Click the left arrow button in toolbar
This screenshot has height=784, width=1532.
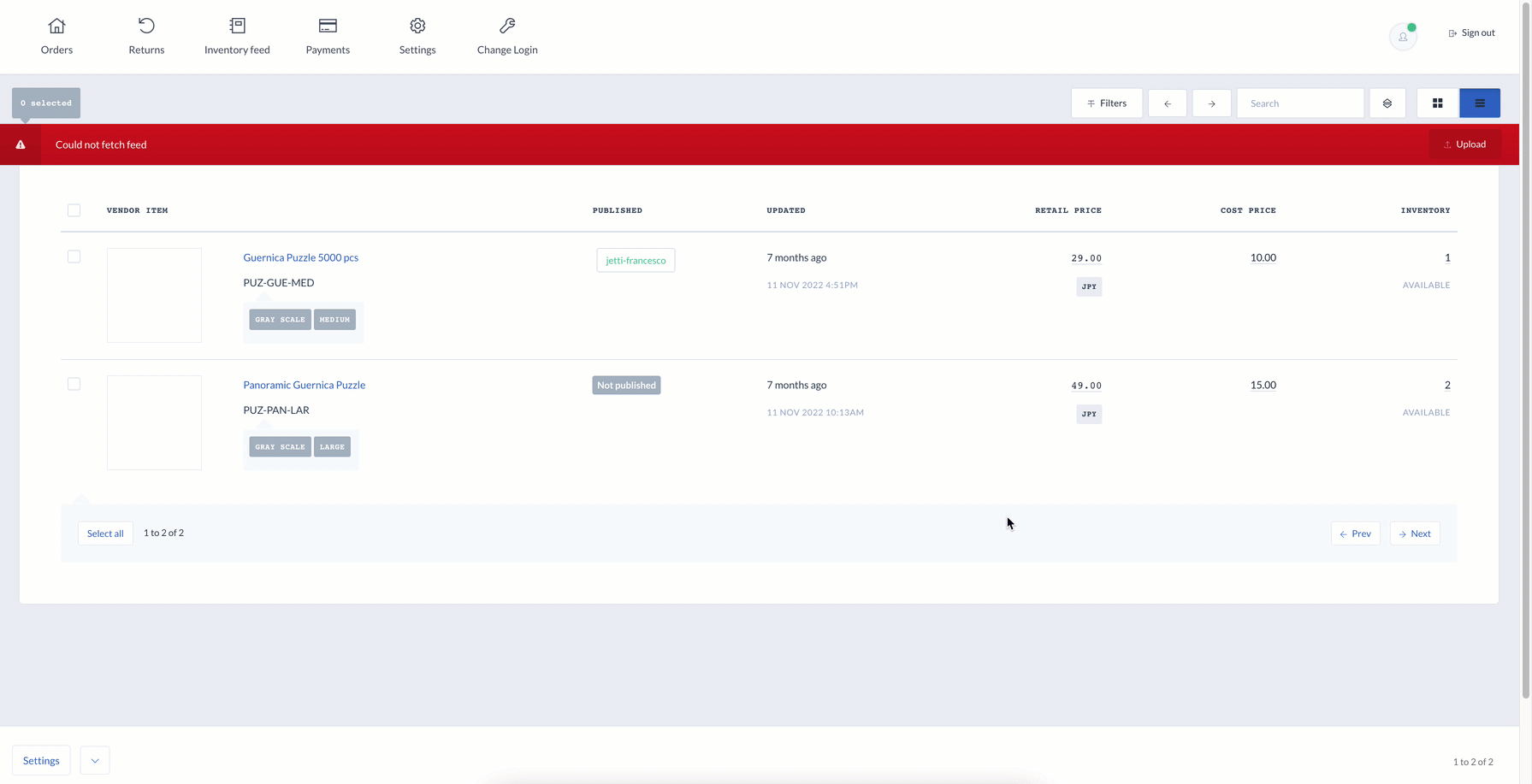(x=1167, y=103)
